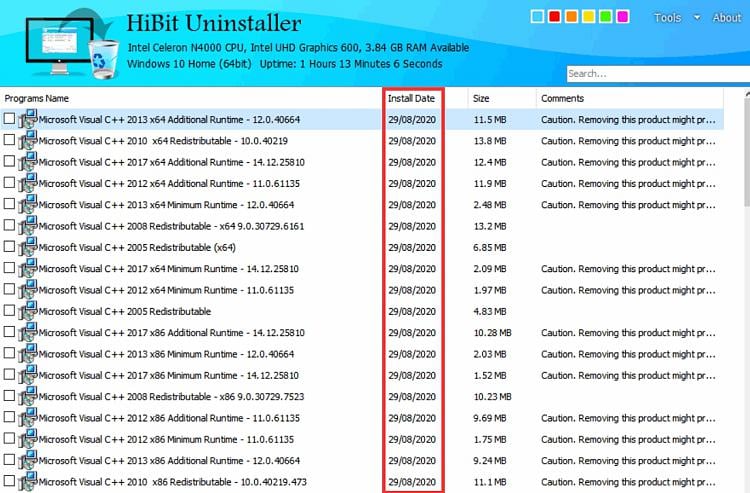Open the Tools menu
The width and height of the screenshot is (750, 493).
click(667, 18)
